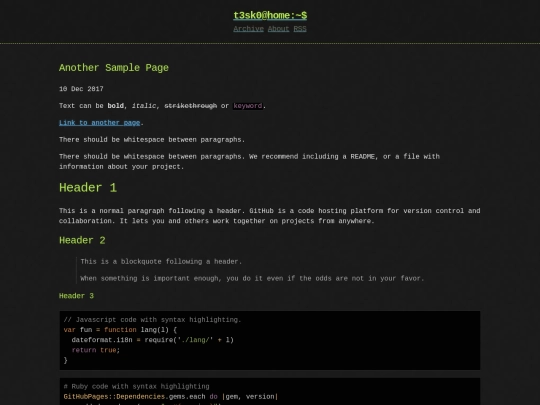Viewport: 540px width, 405px height.
Task: Click the highlighted 'keyword' code text
Action: (248, 106)
